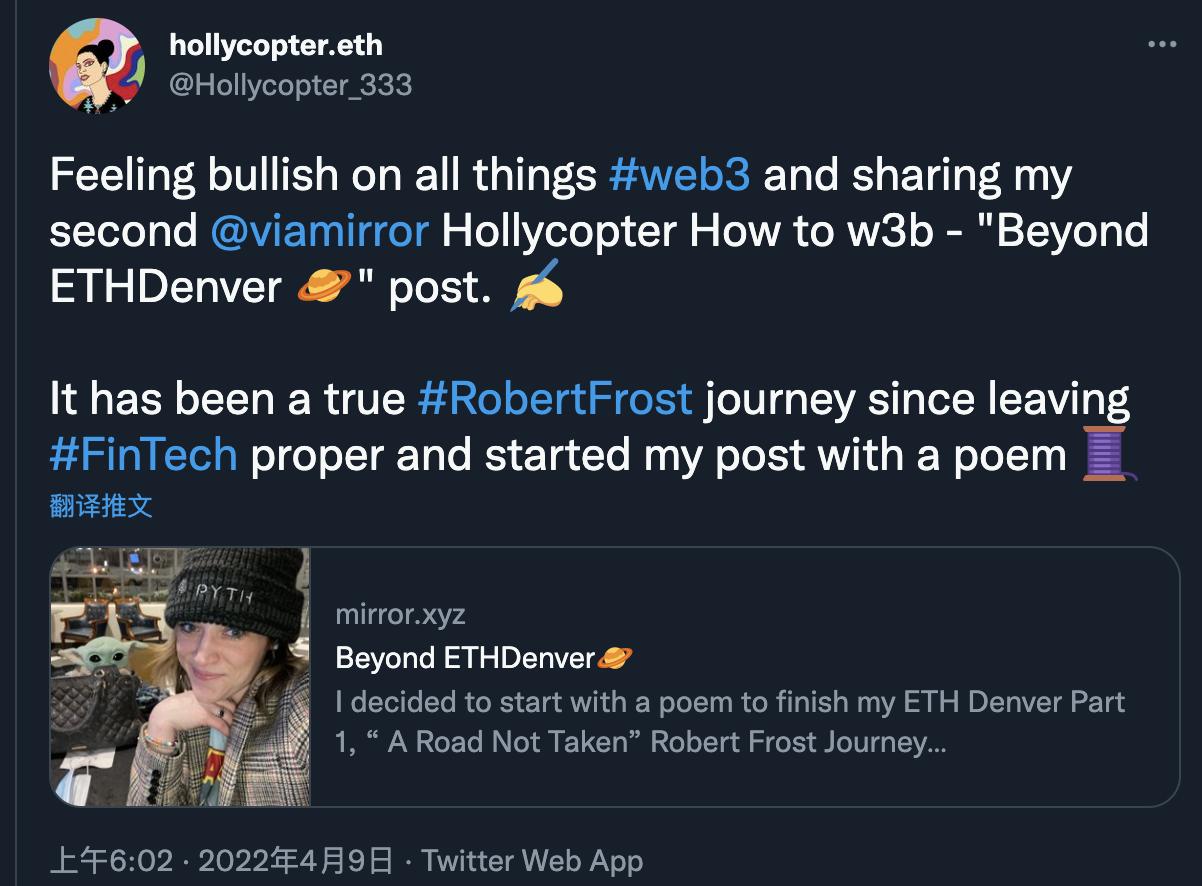
Task: Go to the @viamirror mention
Action: pyautogui.click(x=320, y=231)
